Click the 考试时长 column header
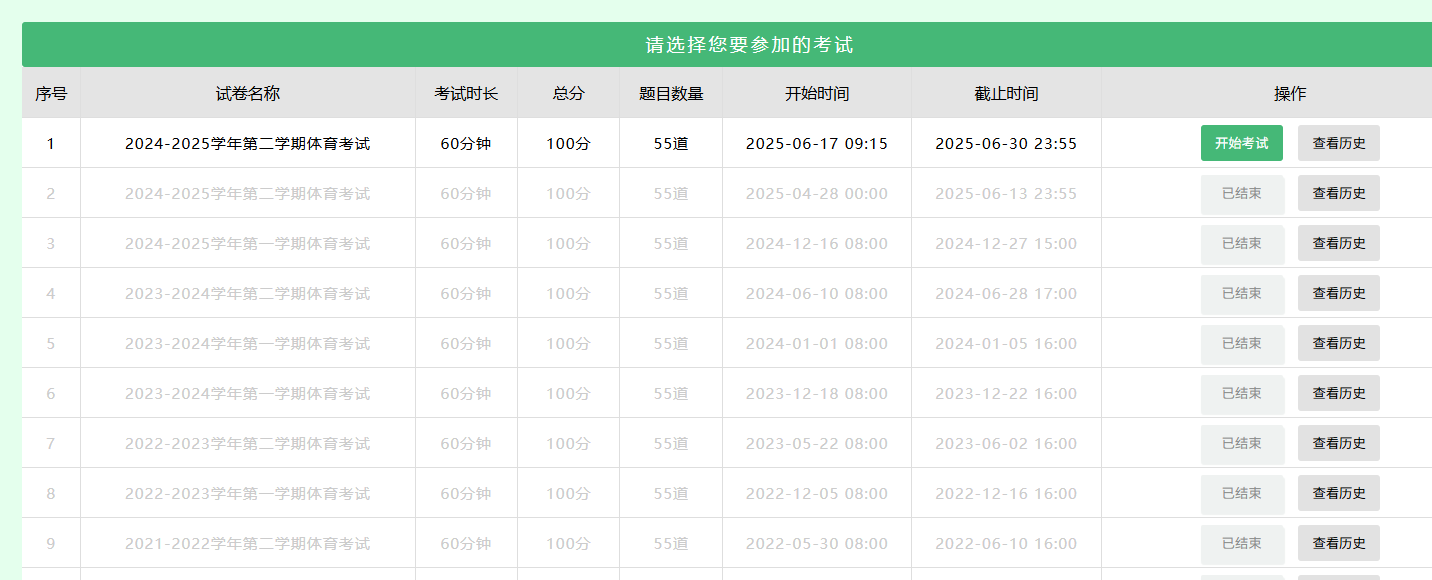The width and height of the screenshot is (1432, 580). (x=466, y=93)
